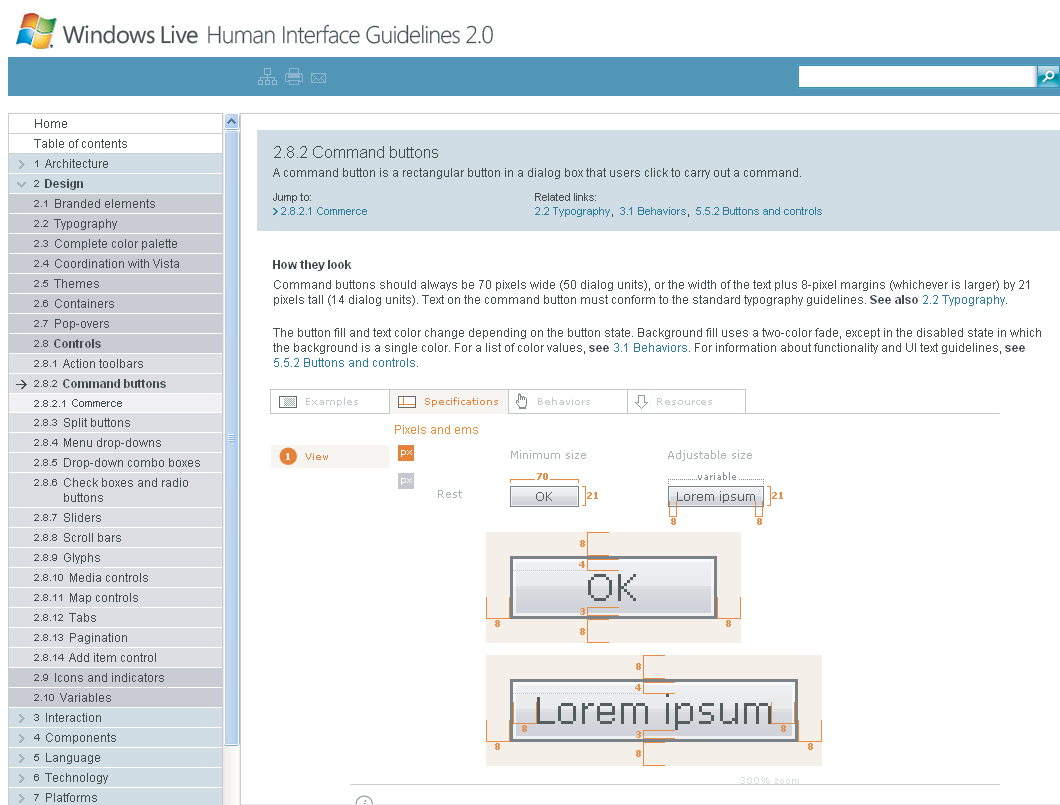
Task: Open 2.8.8 Scroll bars
Action: tap(116, 538)
